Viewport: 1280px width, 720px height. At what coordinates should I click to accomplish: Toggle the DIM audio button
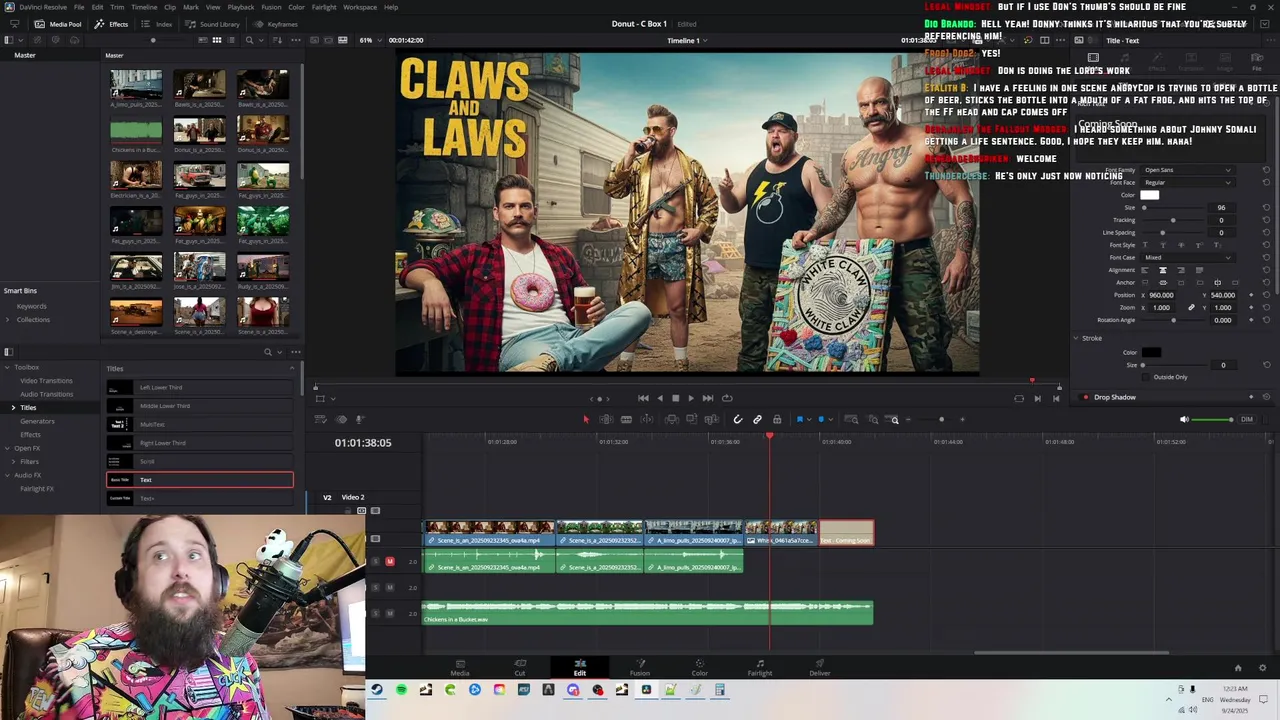click(x=1247, y=419)
